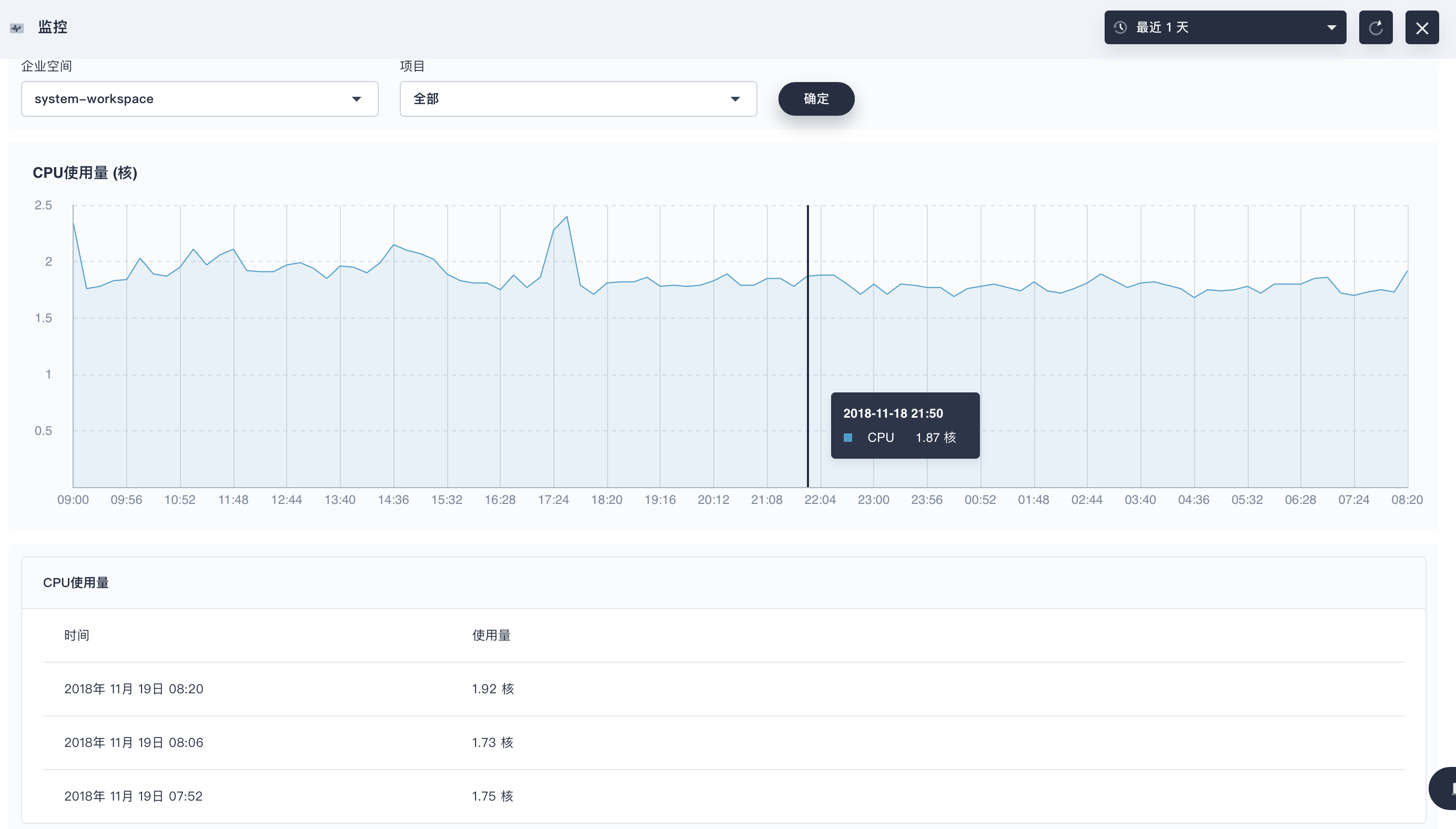
Task: Click the 08:20 x-axis label
Action: tap(1407, 500)
